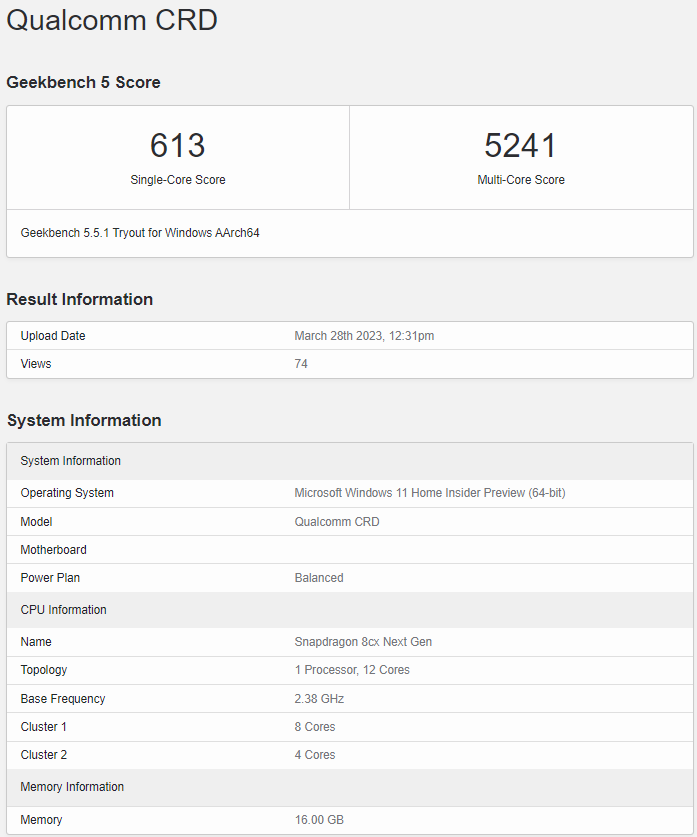697x837 pixels.
Task: Click the System Information table header row
Action: click(x=350, y=461)
